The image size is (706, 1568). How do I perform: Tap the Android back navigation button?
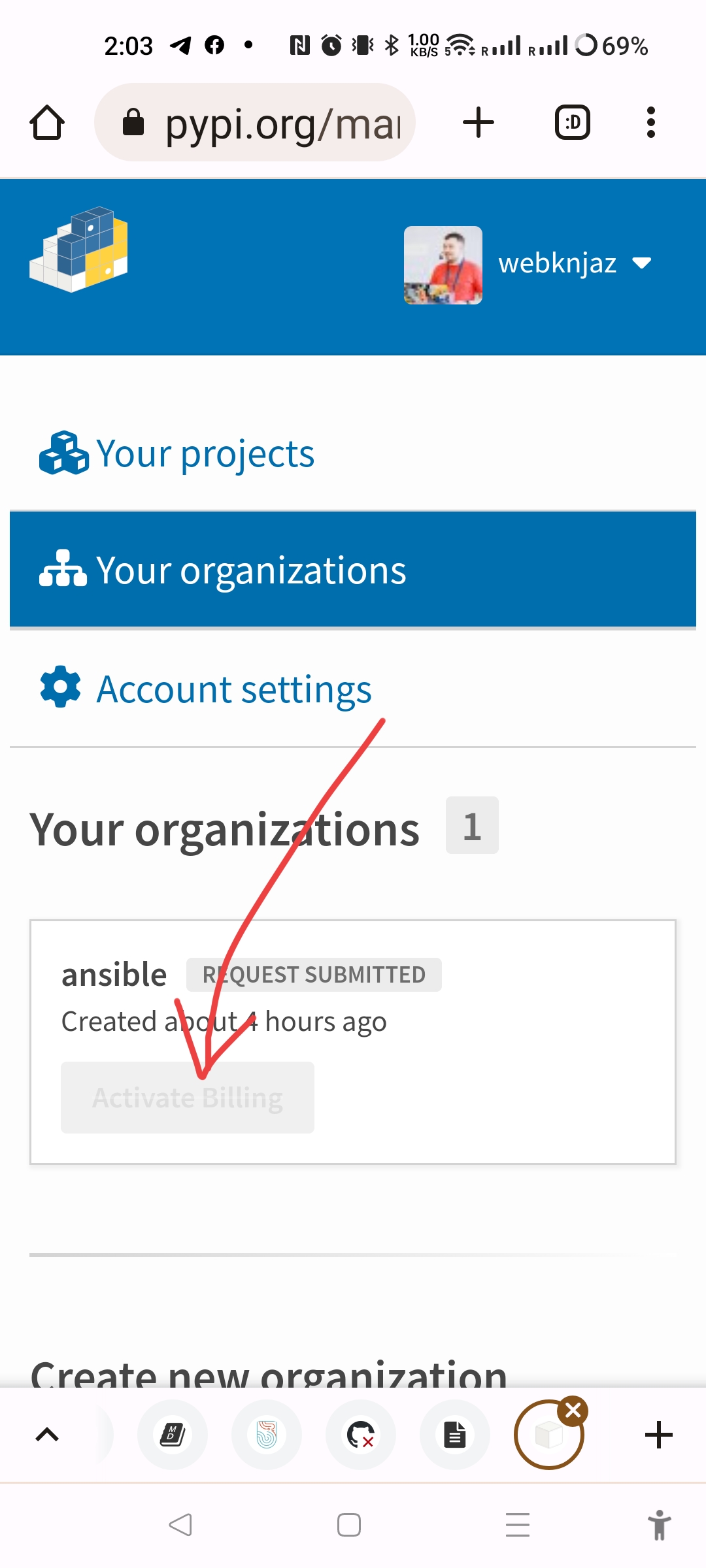pos(180,1525)
